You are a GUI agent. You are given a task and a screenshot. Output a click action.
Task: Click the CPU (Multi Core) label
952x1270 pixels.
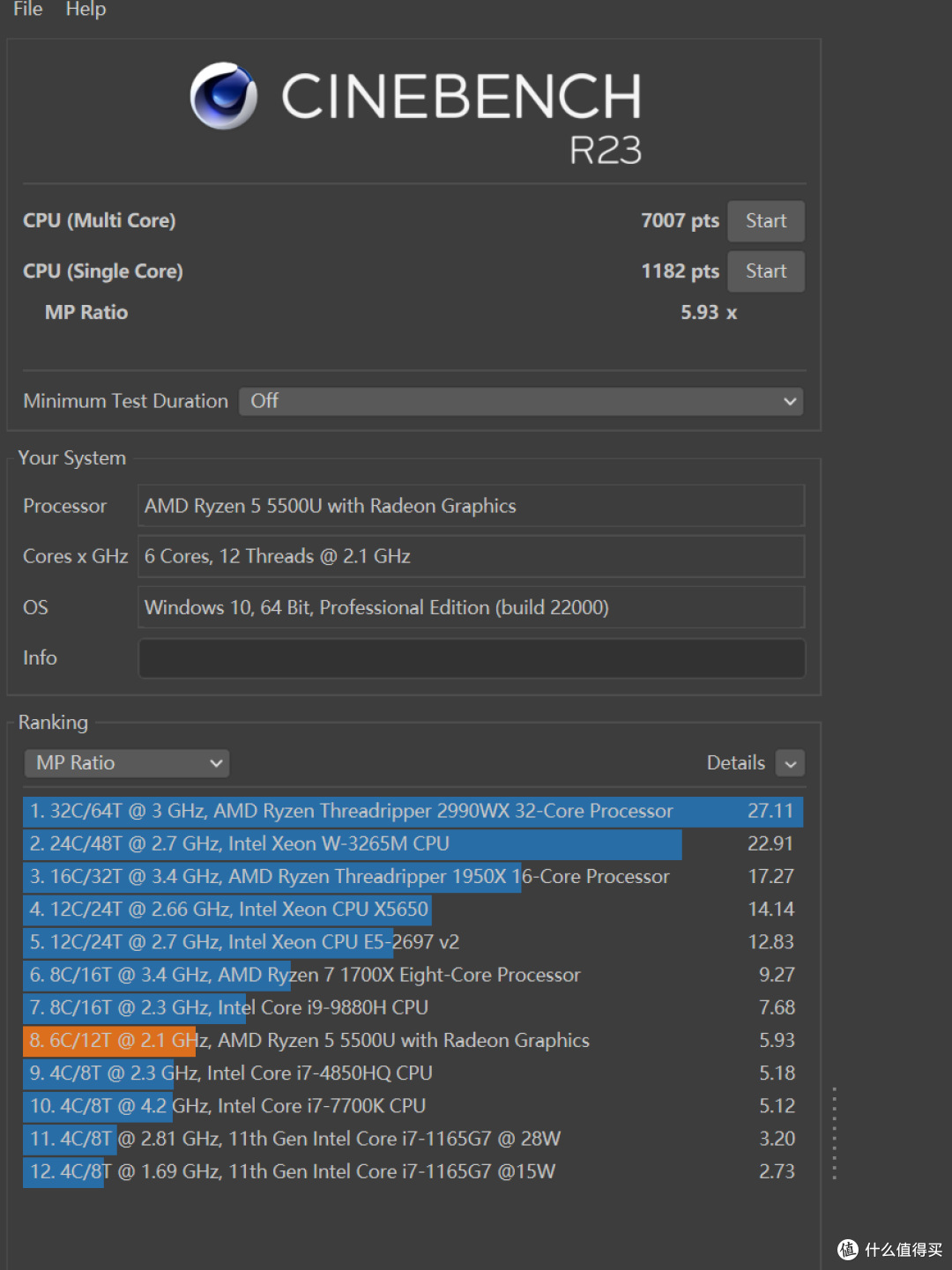[99, 220]
